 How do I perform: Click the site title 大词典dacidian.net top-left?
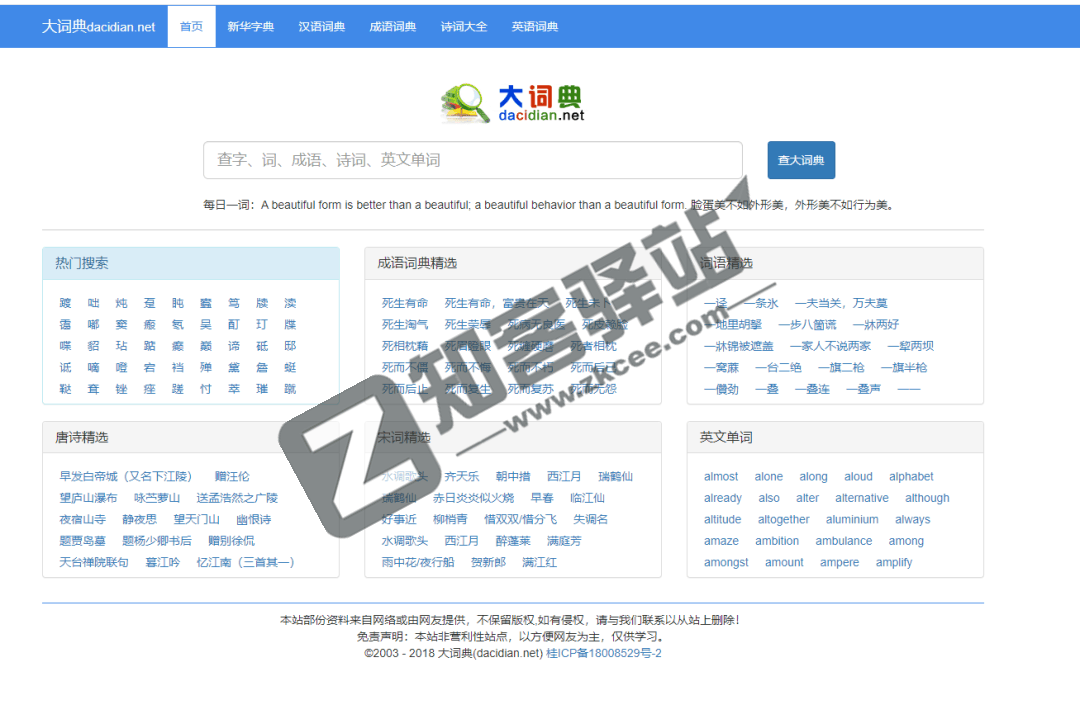click(x=98, y=26)
